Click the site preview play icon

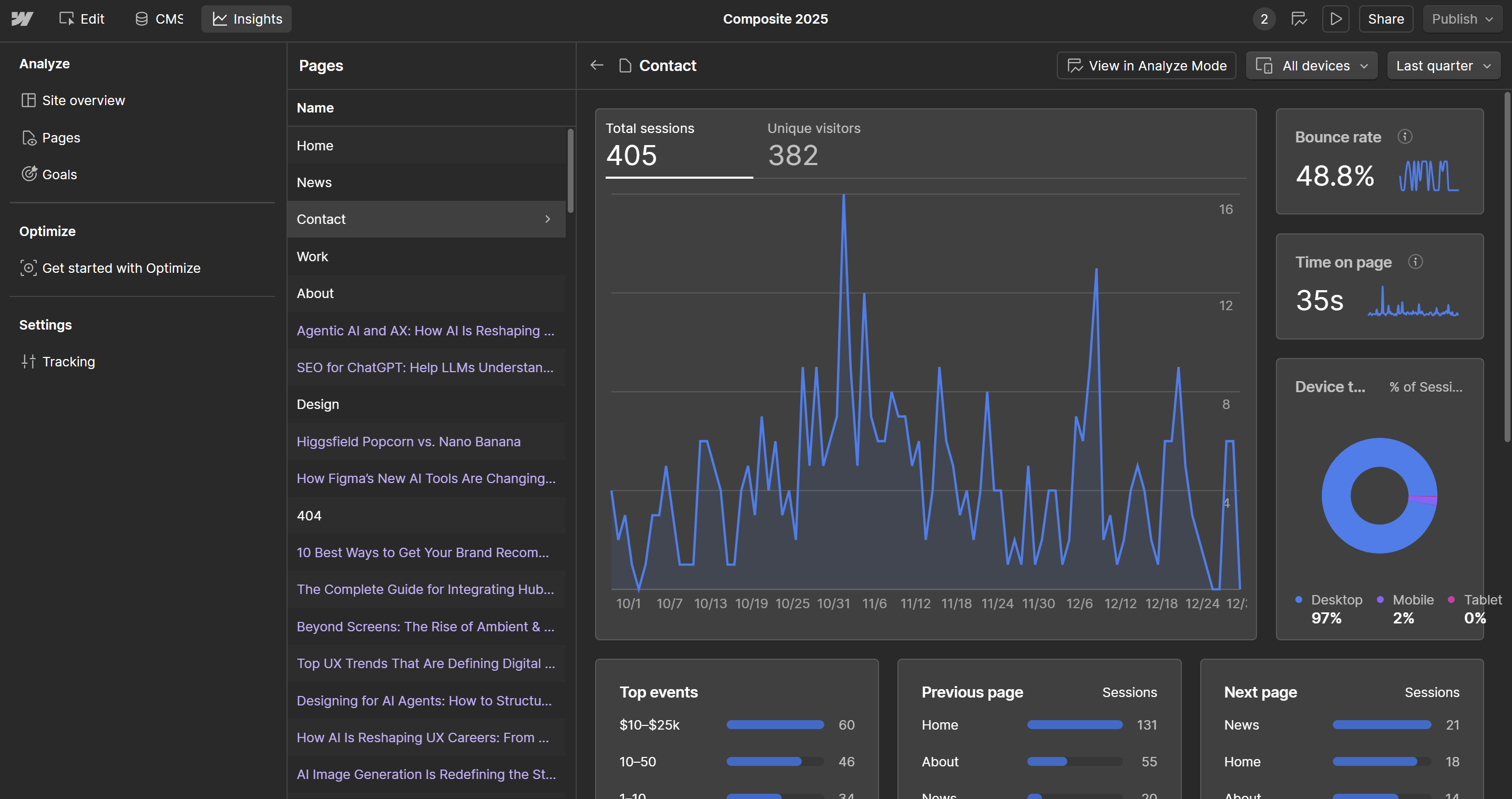1335,19
